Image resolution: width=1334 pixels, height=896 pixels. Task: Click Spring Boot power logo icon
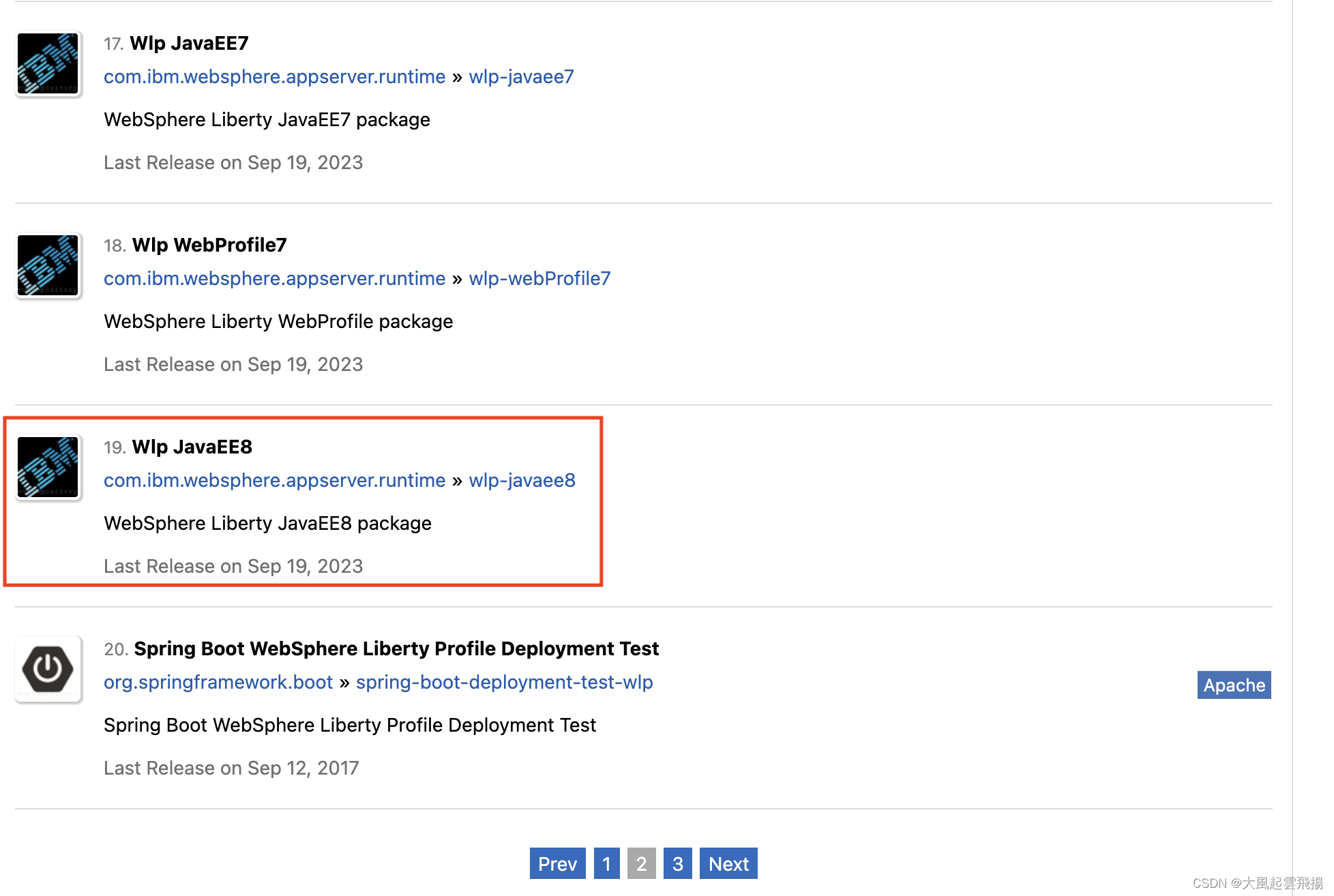48,669
